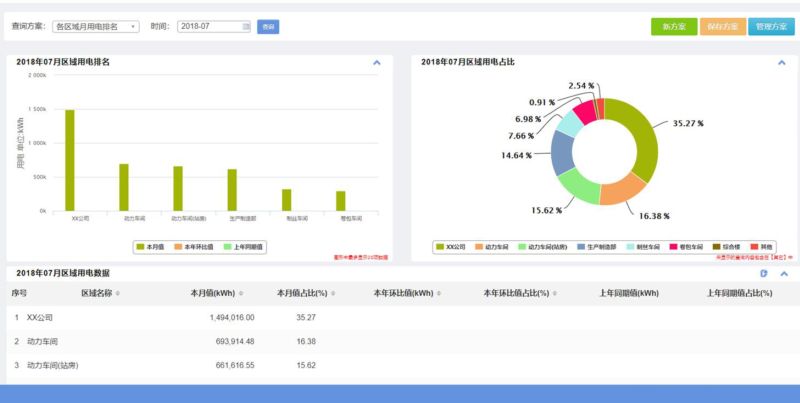Click the orange 保存方案 button
Screen dimensions: 800x403
(x=722, y=27)
